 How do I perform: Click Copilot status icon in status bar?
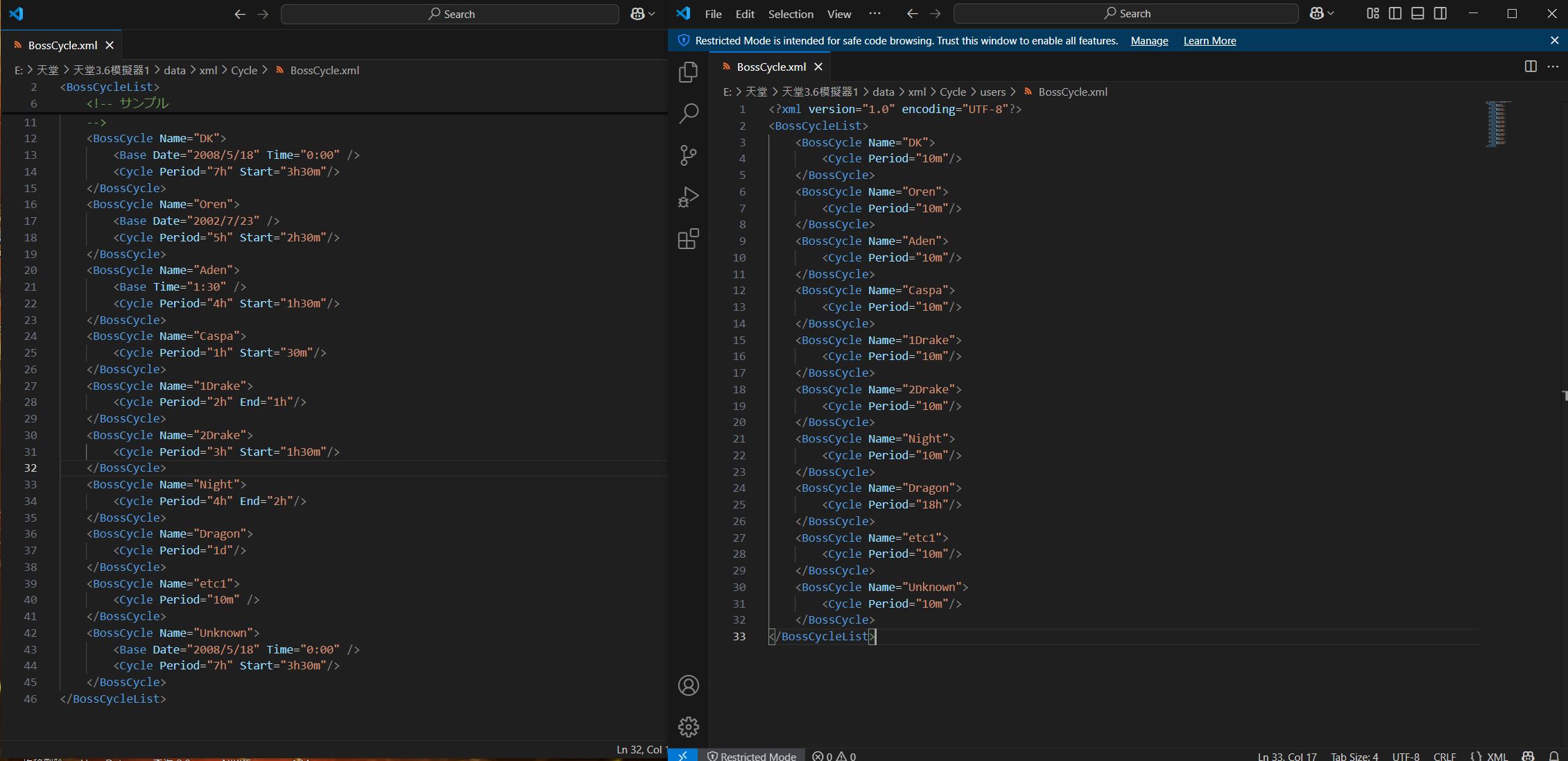tap(1528, 756)
